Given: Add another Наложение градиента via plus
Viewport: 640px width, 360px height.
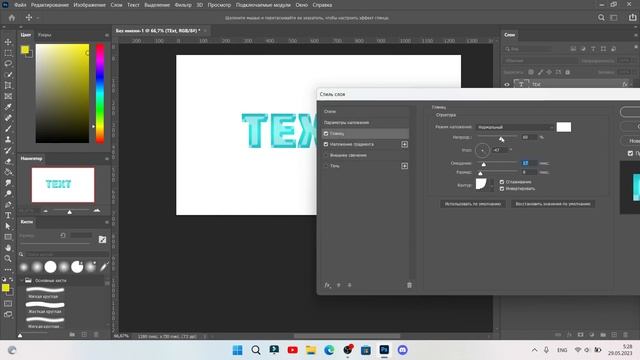Looking at the screenshot, I should [x=404, y=144].
